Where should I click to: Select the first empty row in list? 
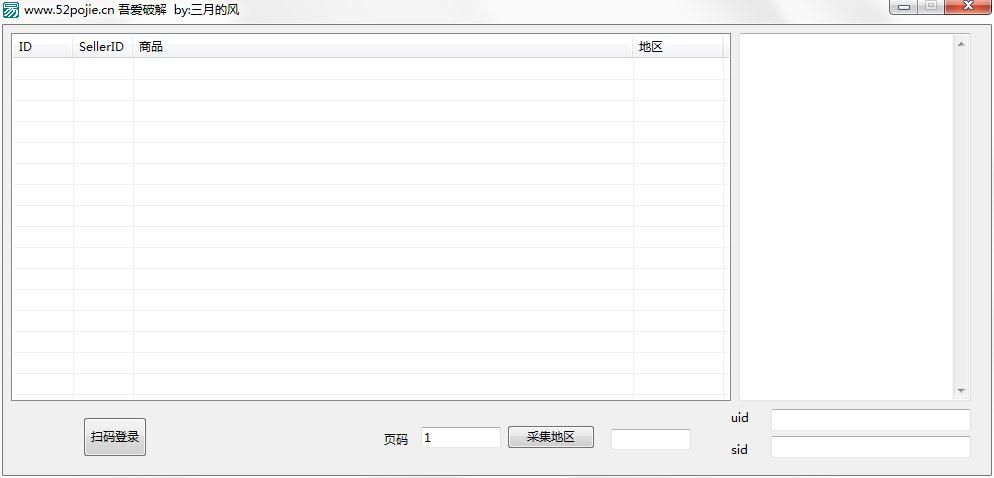click(368, 68)
